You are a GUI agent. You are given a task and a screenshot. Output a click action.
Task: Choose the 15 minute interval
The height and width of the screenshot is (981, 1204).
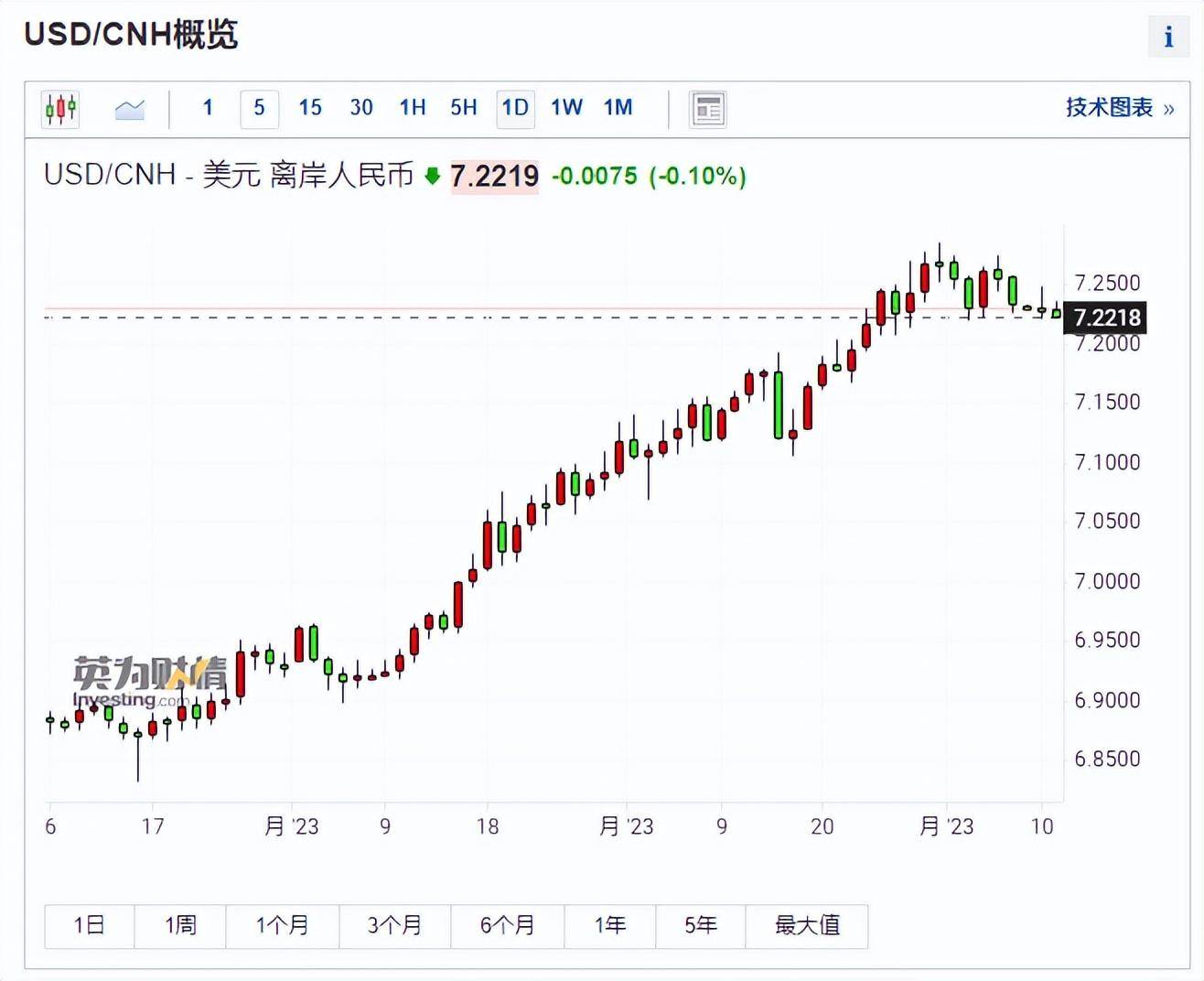[310, 108]
